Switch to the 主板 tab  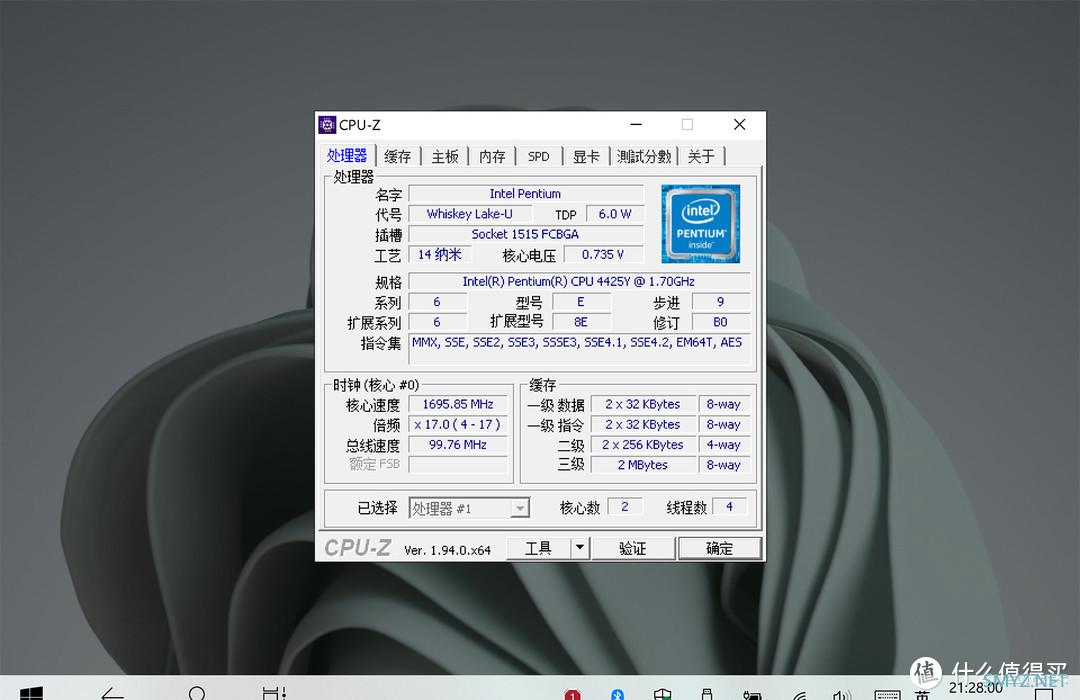click(445, 156)
